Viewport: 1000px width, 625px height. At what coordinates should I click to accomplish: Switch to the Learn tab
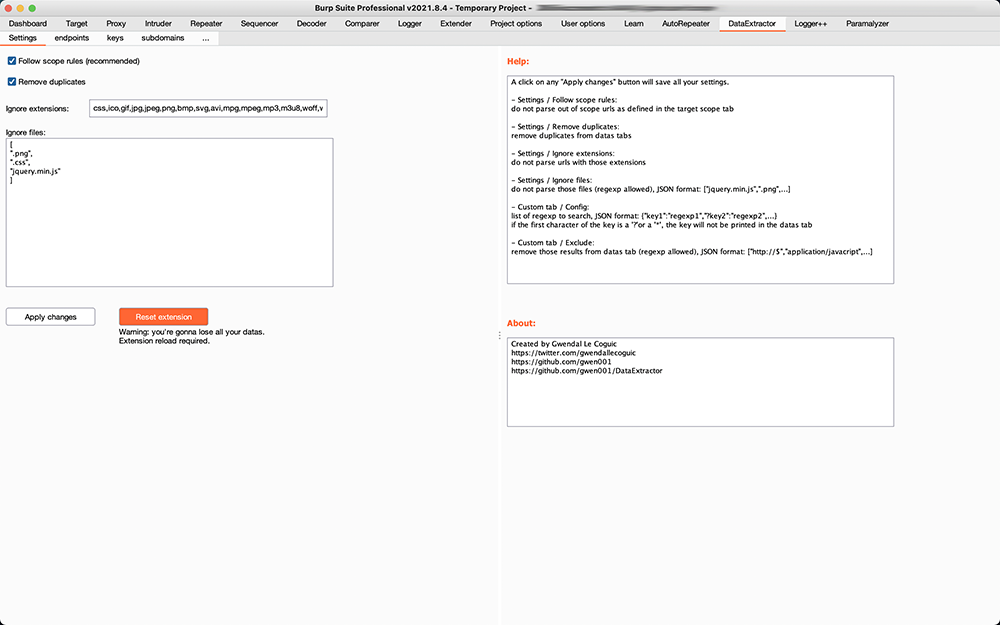coord(634,24)
